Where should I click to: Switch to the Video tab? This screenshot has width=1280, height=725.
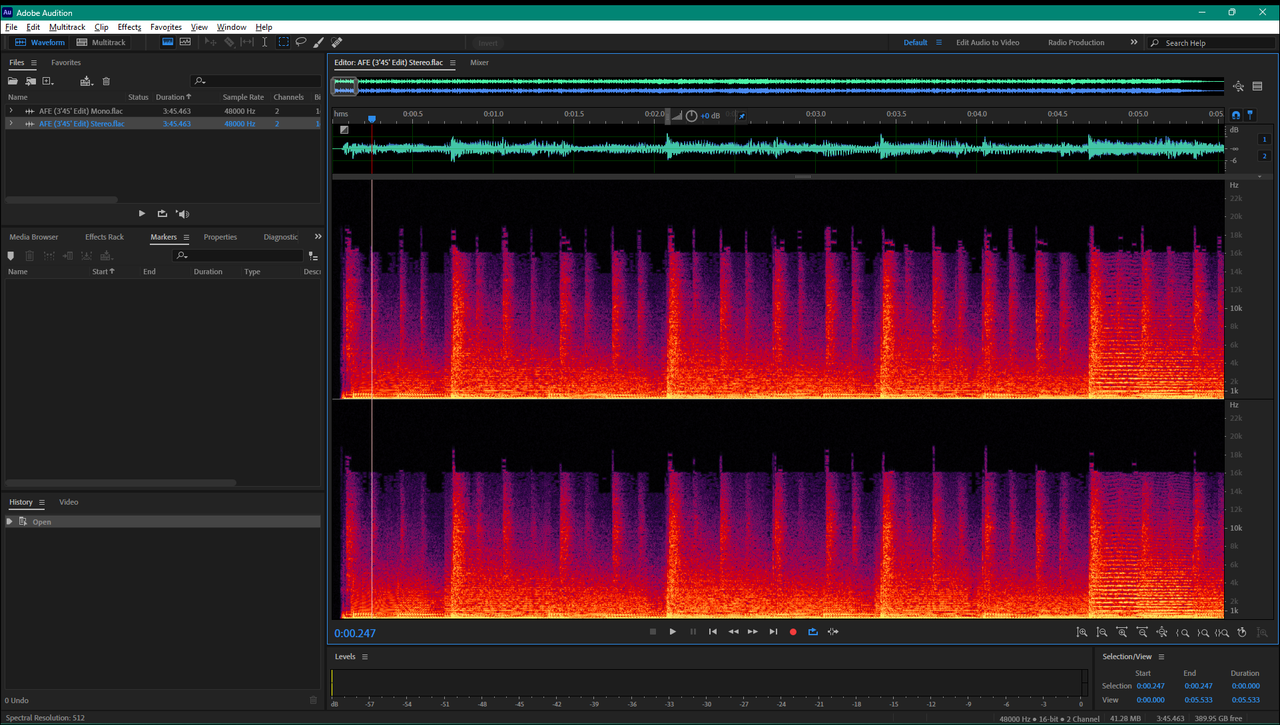tap(68, 502)
